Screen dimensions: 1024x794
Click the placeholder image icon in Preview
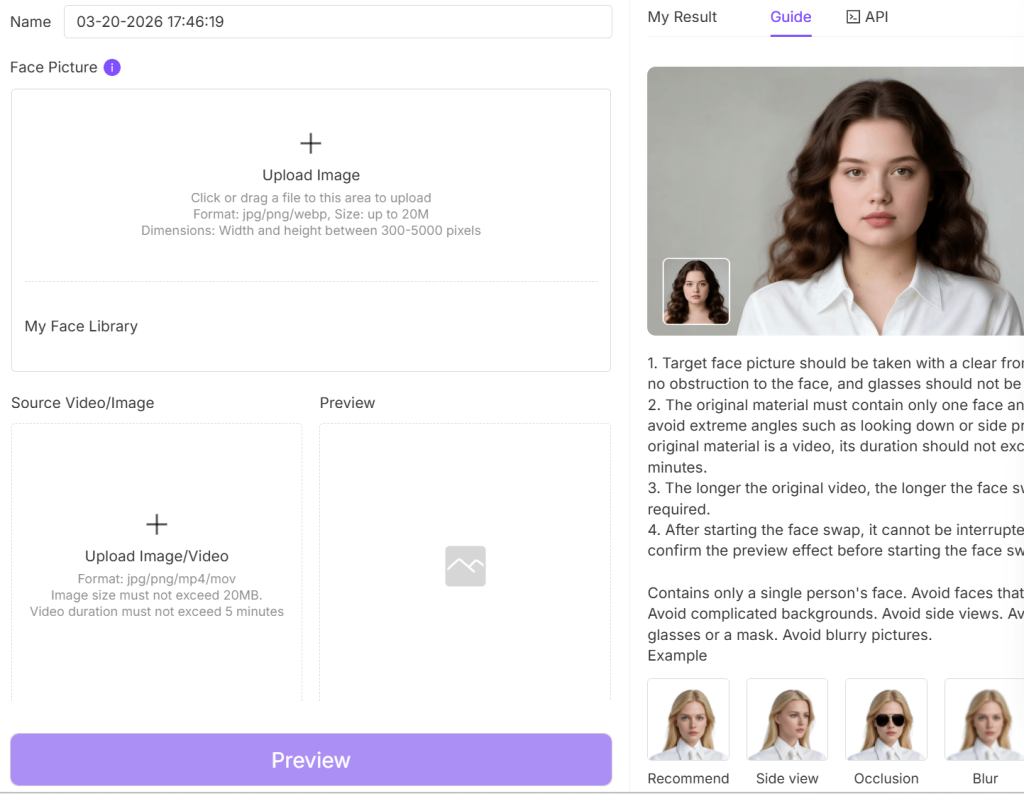pos(466,566)
